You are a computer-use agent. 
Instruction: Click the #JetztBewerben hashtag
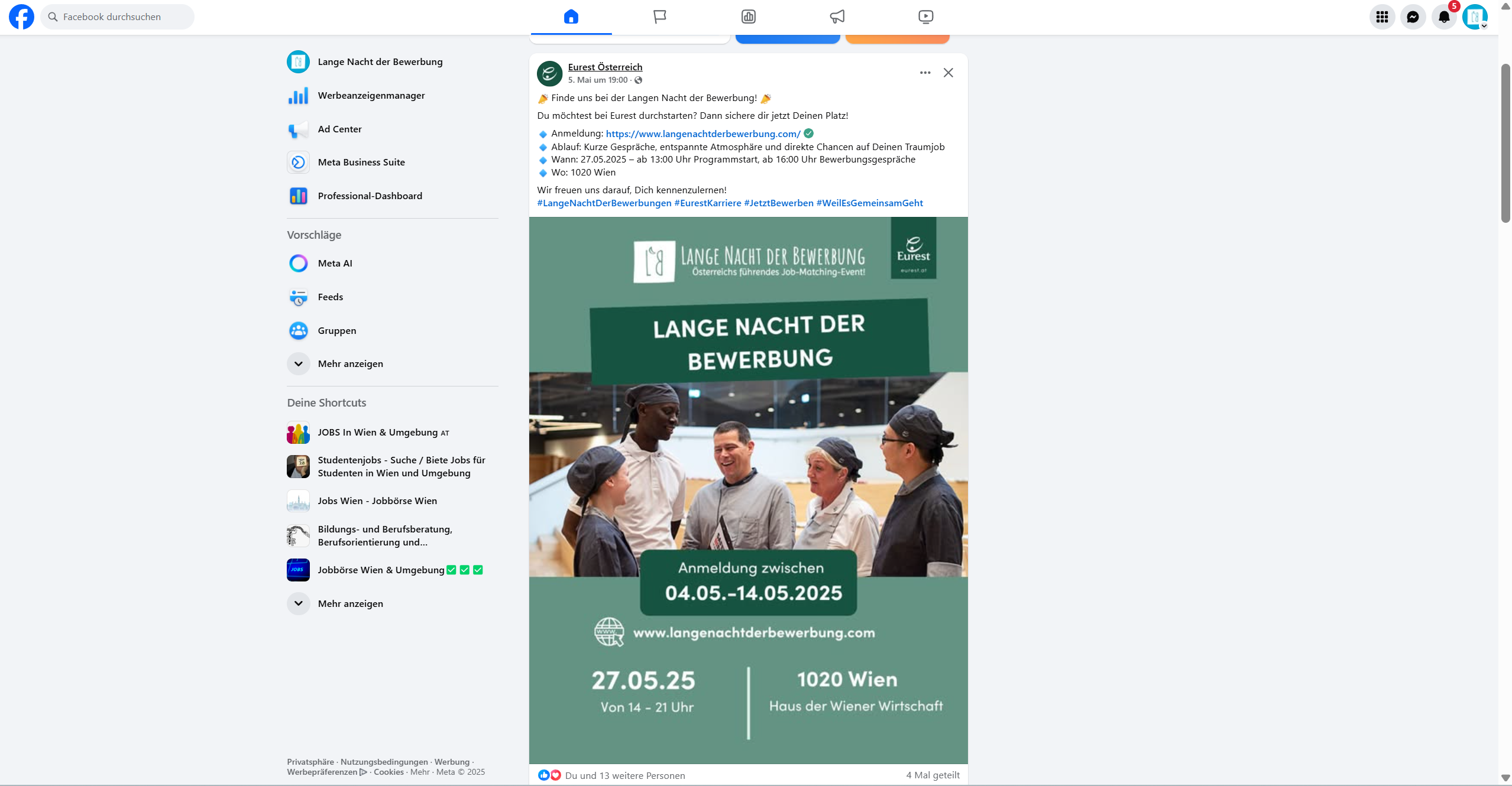[778, 203]
